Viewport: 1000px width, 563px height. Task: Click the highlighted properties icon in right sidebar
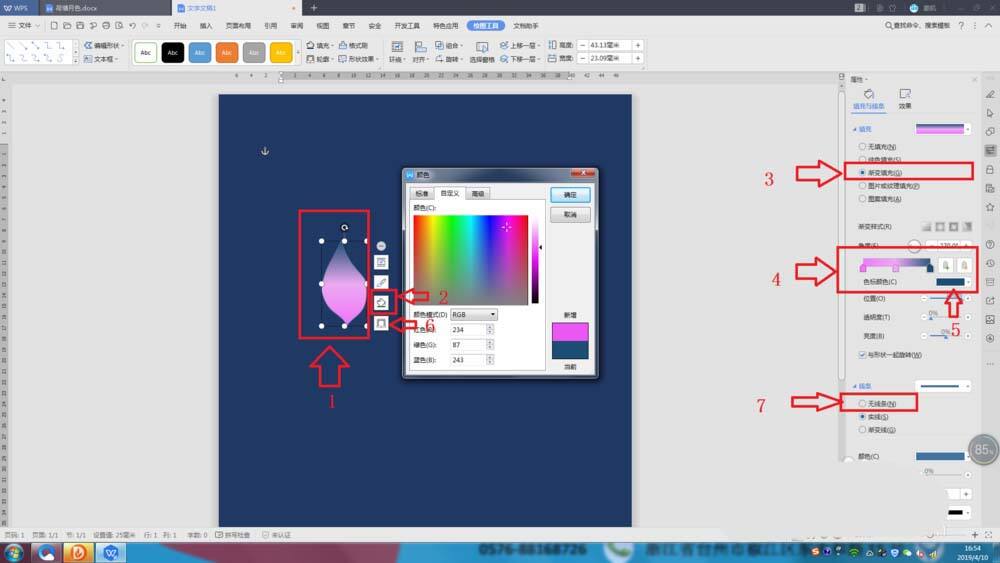click(990, 150)
